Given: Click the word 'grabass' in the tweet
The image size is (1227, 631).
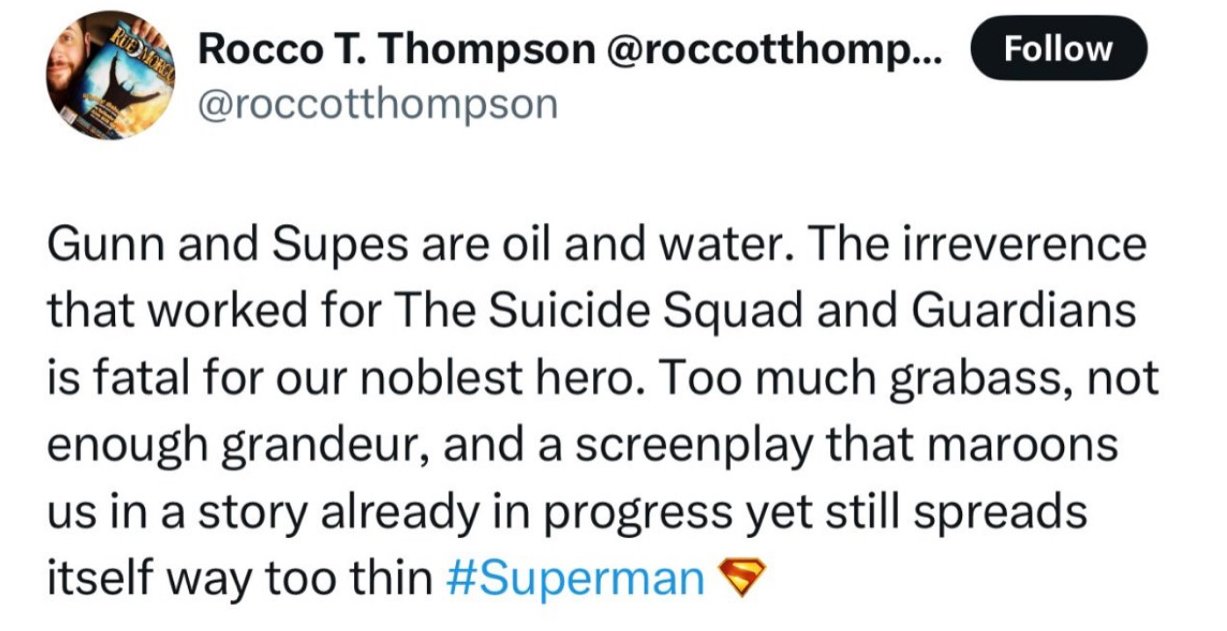Looking at the screenshot, I should tap(970, 380).
